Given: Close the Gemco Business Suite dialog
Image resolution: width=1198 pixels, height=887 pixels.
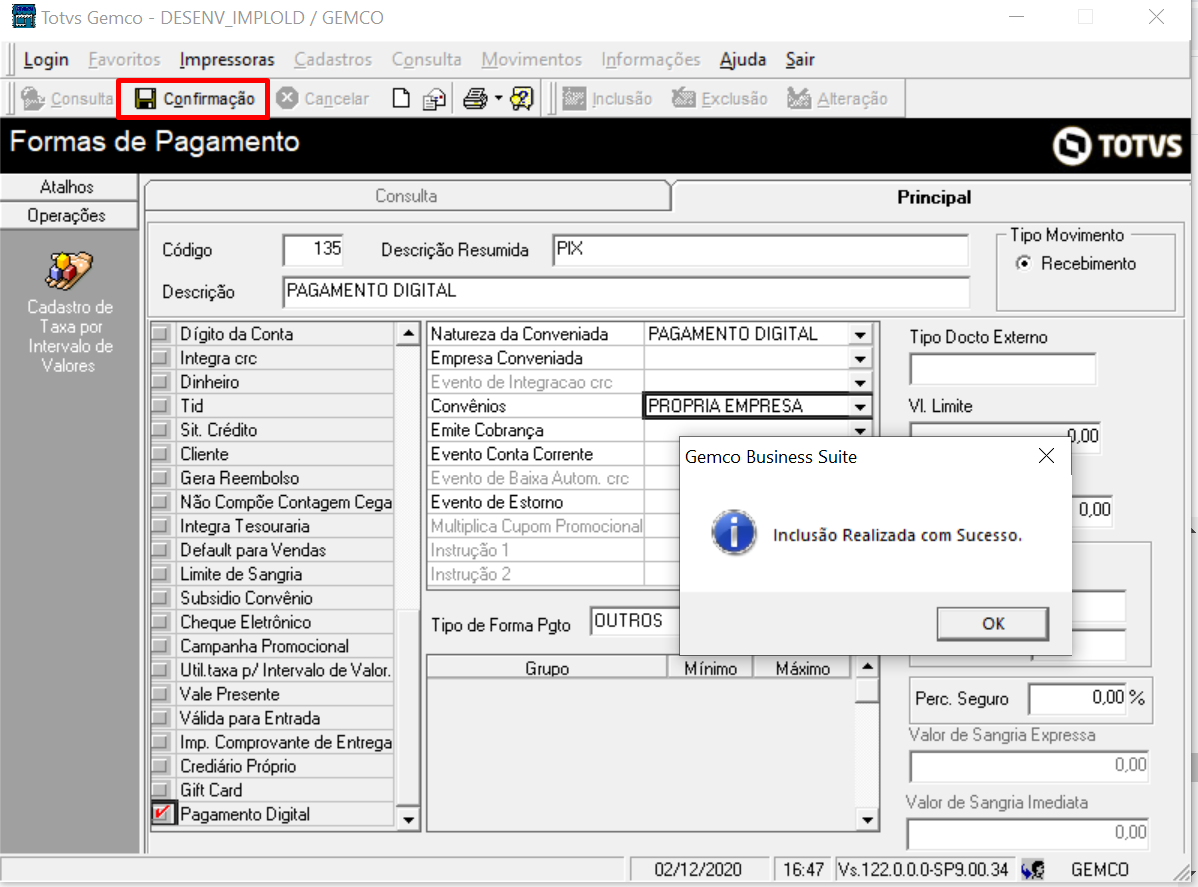Looking at the screenshot, I should [x=1047, y=456].
